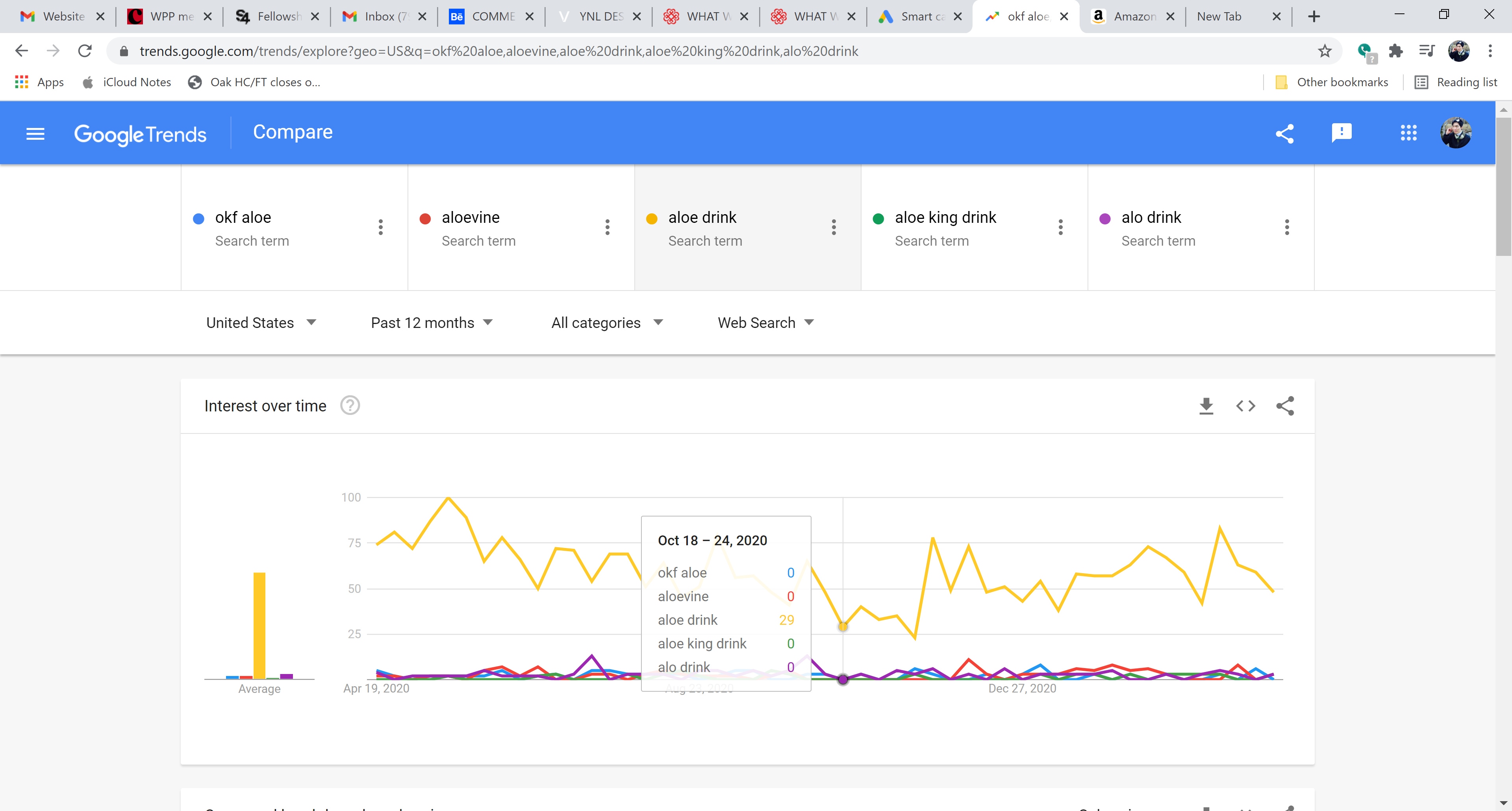Viewport: 1512px width, 811px height.
Task: Open the media control toolbar icon
Action: coord(1426,51)
